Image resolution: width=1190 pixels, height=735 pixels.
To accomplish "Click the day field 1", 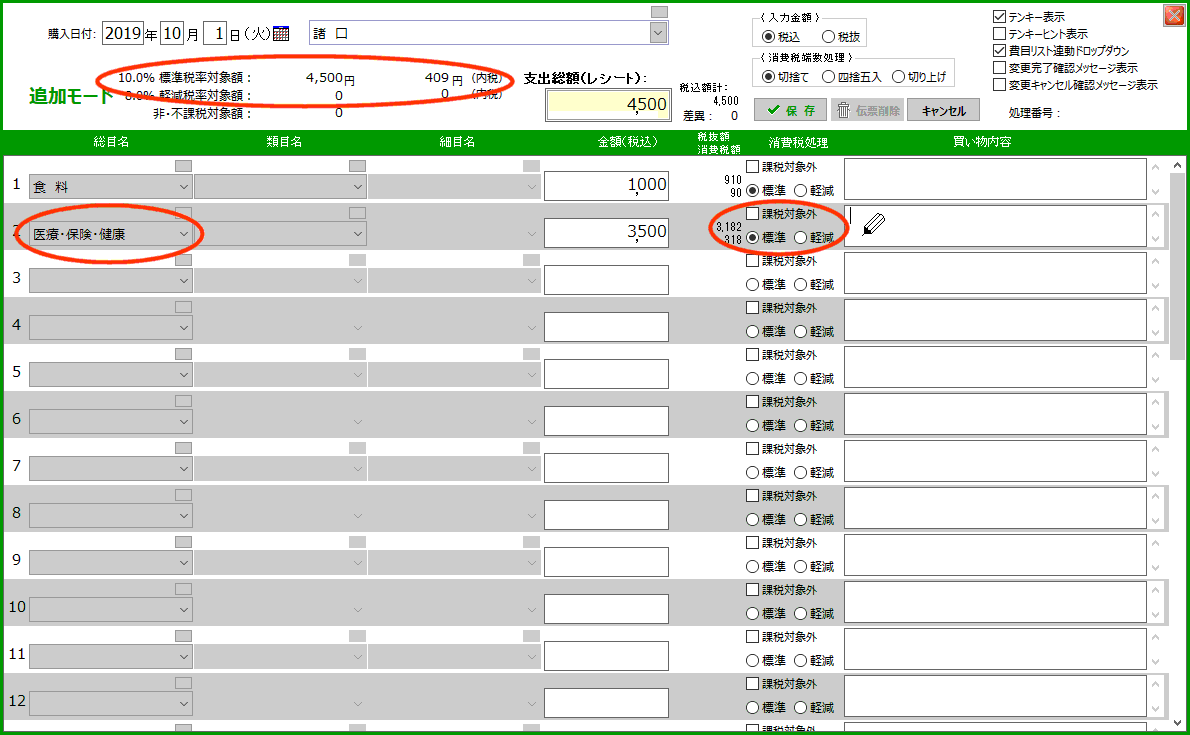I will (216, 33).
